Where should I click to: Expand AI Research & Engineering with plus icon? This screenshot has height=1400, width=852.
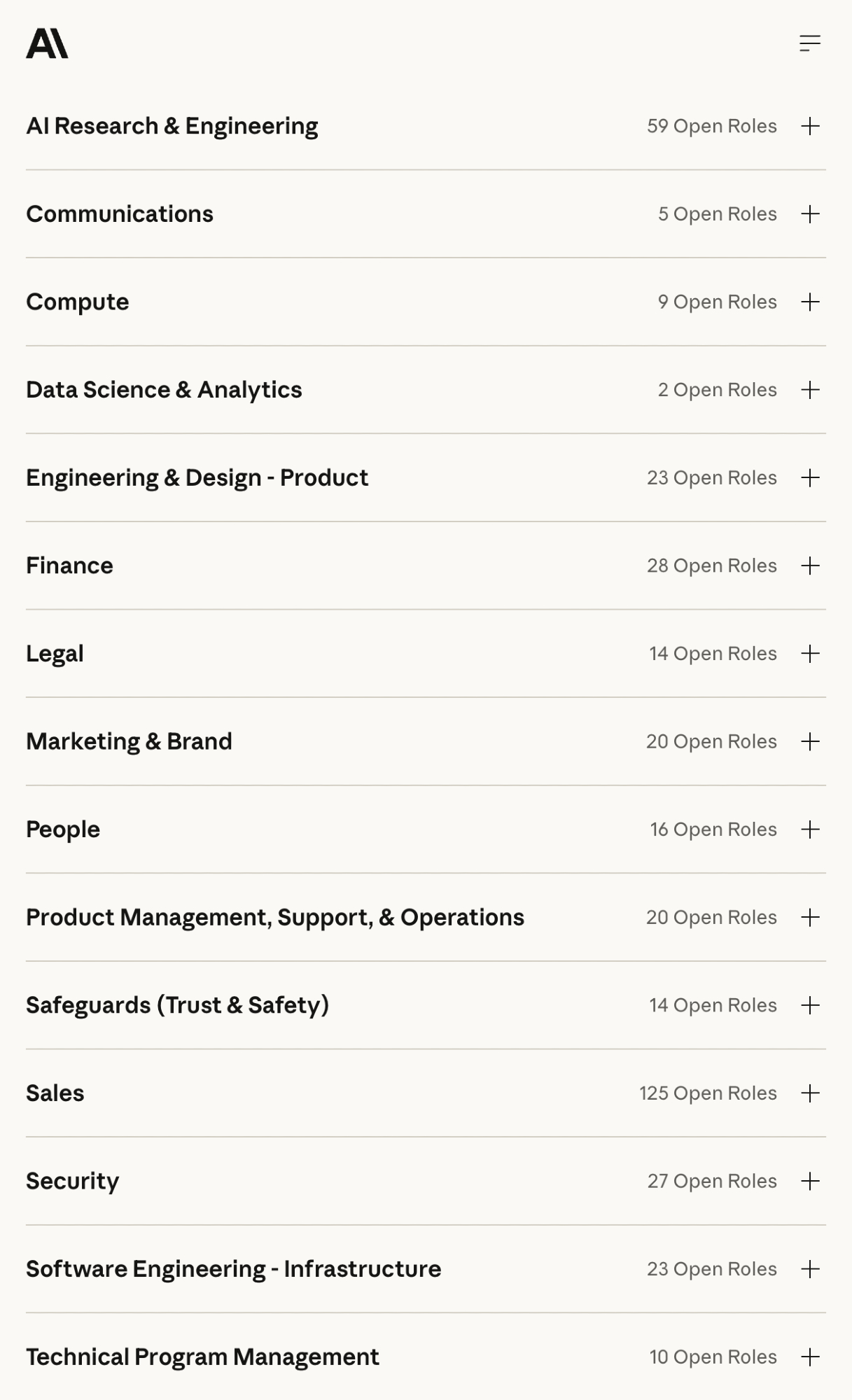tap(810, 127)
